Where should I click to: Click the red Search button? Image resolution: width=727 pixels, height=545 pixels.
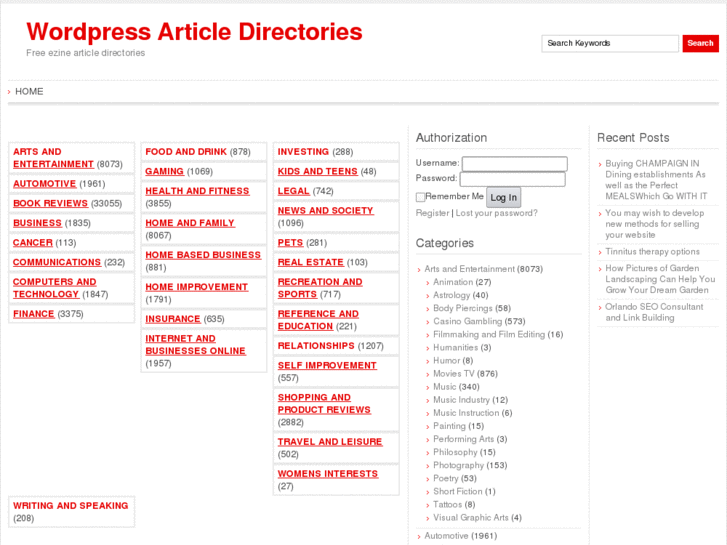point(700,43)
